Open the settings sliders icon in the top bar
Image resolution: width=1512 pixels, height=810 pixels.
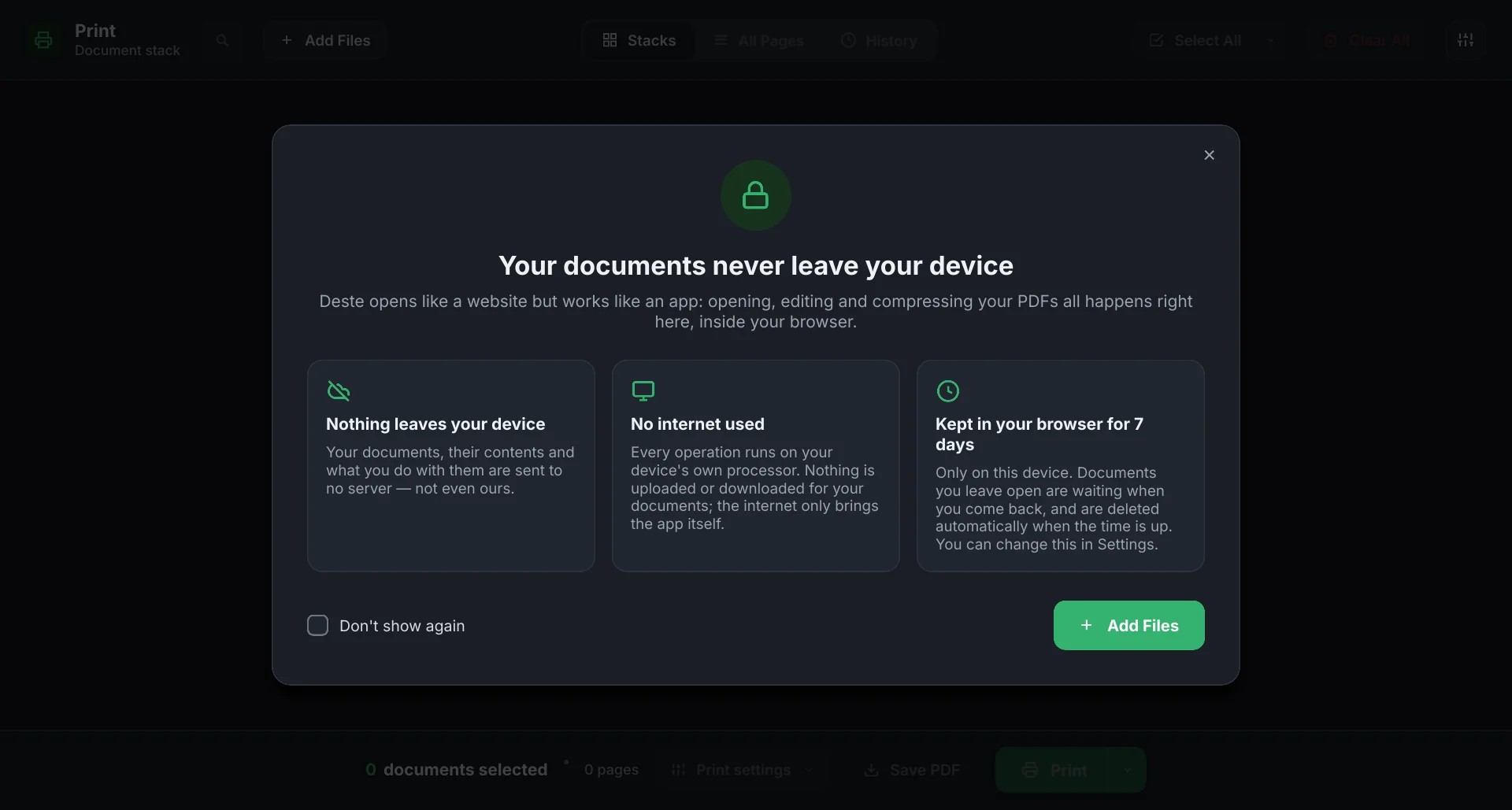coord(1466,40)
